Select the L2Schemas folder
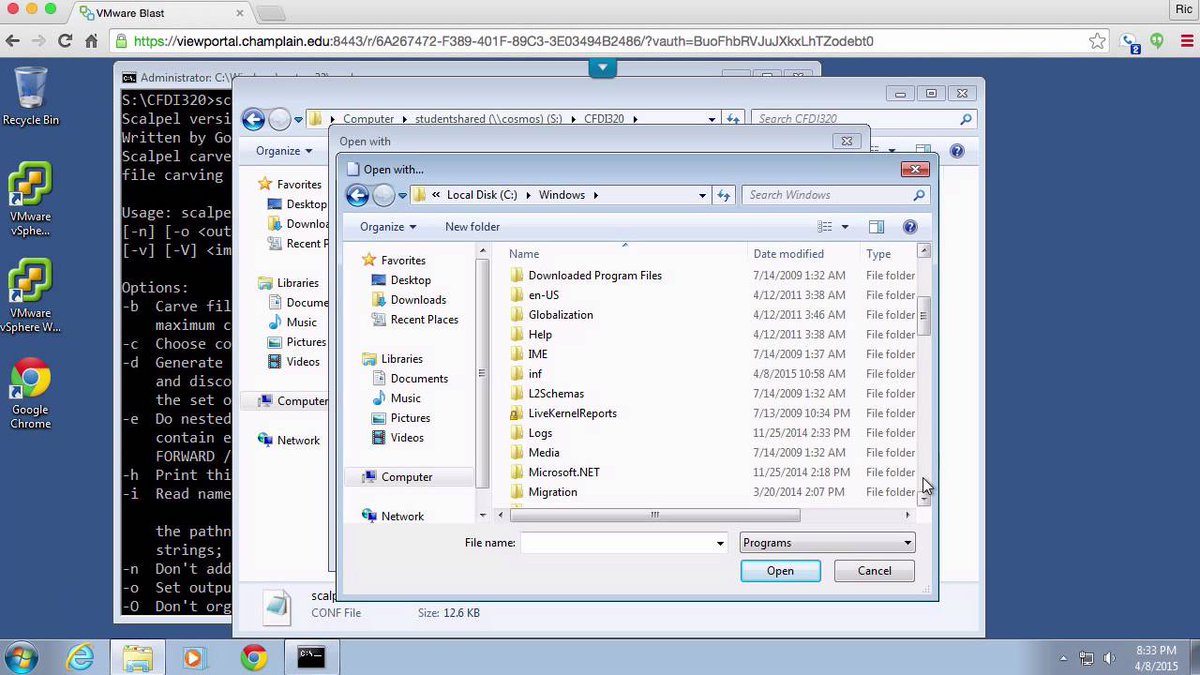This screenshot has width=1200, height=675. tap(556, 394)
